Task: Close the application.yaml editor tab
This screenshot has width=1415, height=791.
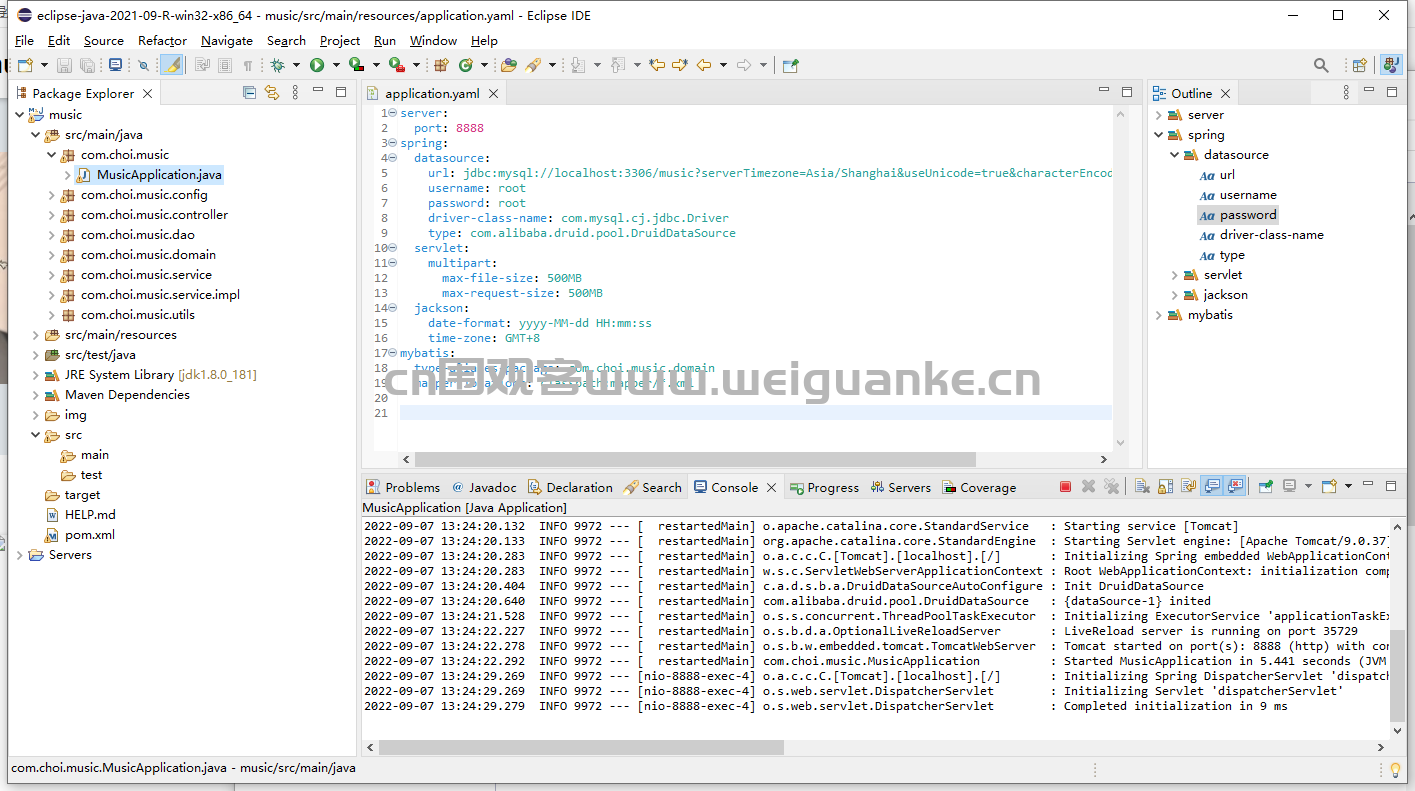Action: [x=493, y=94]
